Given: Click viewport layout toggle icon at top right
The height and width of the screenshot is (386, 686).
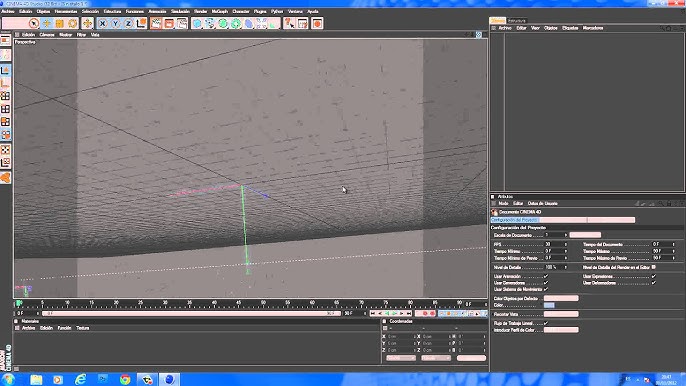Looking at the screenshot, I should 479,35.
